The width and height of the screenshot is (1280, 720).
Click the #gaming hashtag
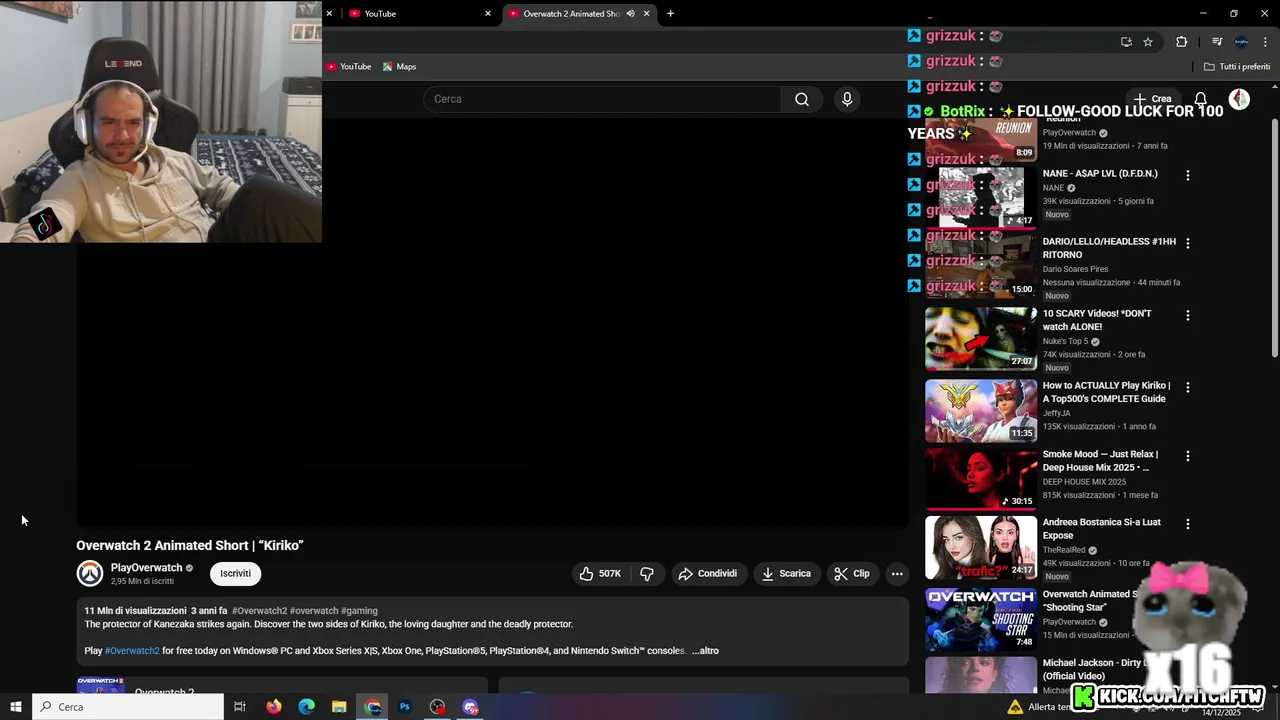pos(360,611)
